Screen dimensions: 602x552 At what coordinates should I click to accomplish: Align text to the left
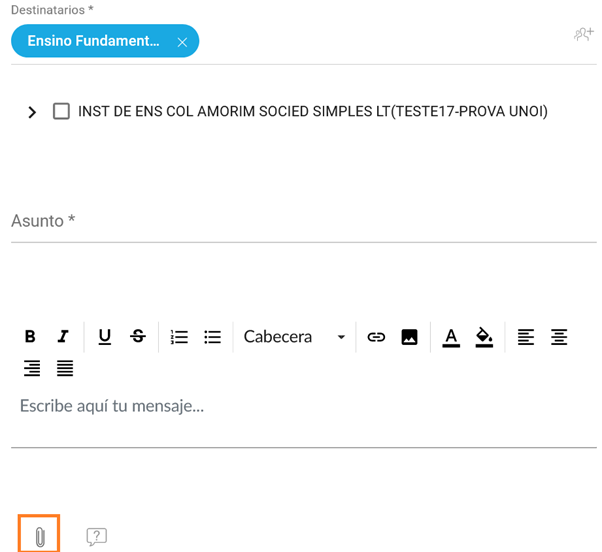click(x=526, y=337)
